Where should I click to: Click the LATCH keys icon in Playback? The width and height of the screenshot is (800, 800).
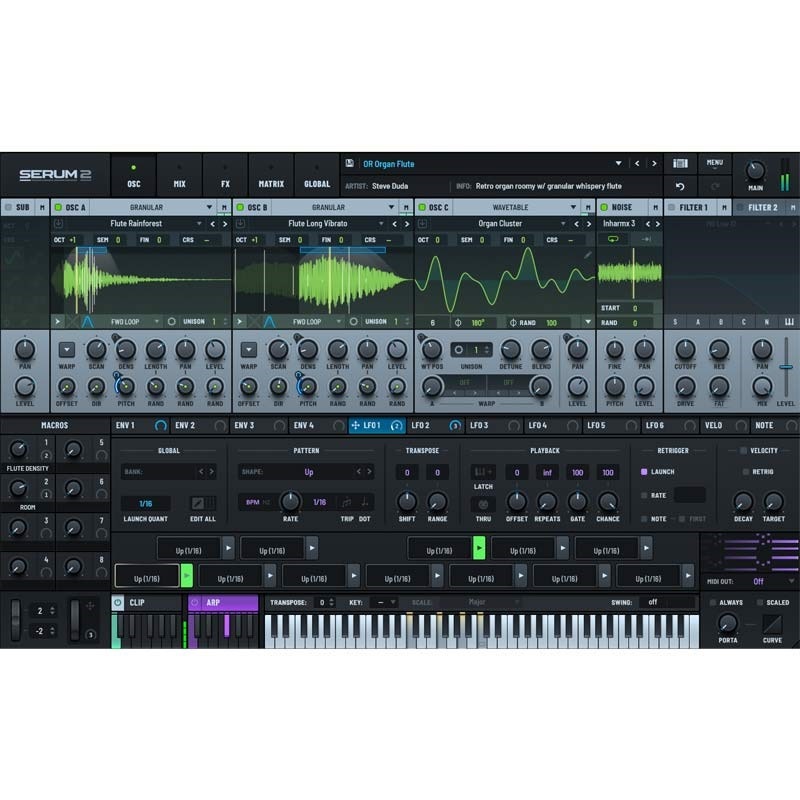click(x=481, y=471)
